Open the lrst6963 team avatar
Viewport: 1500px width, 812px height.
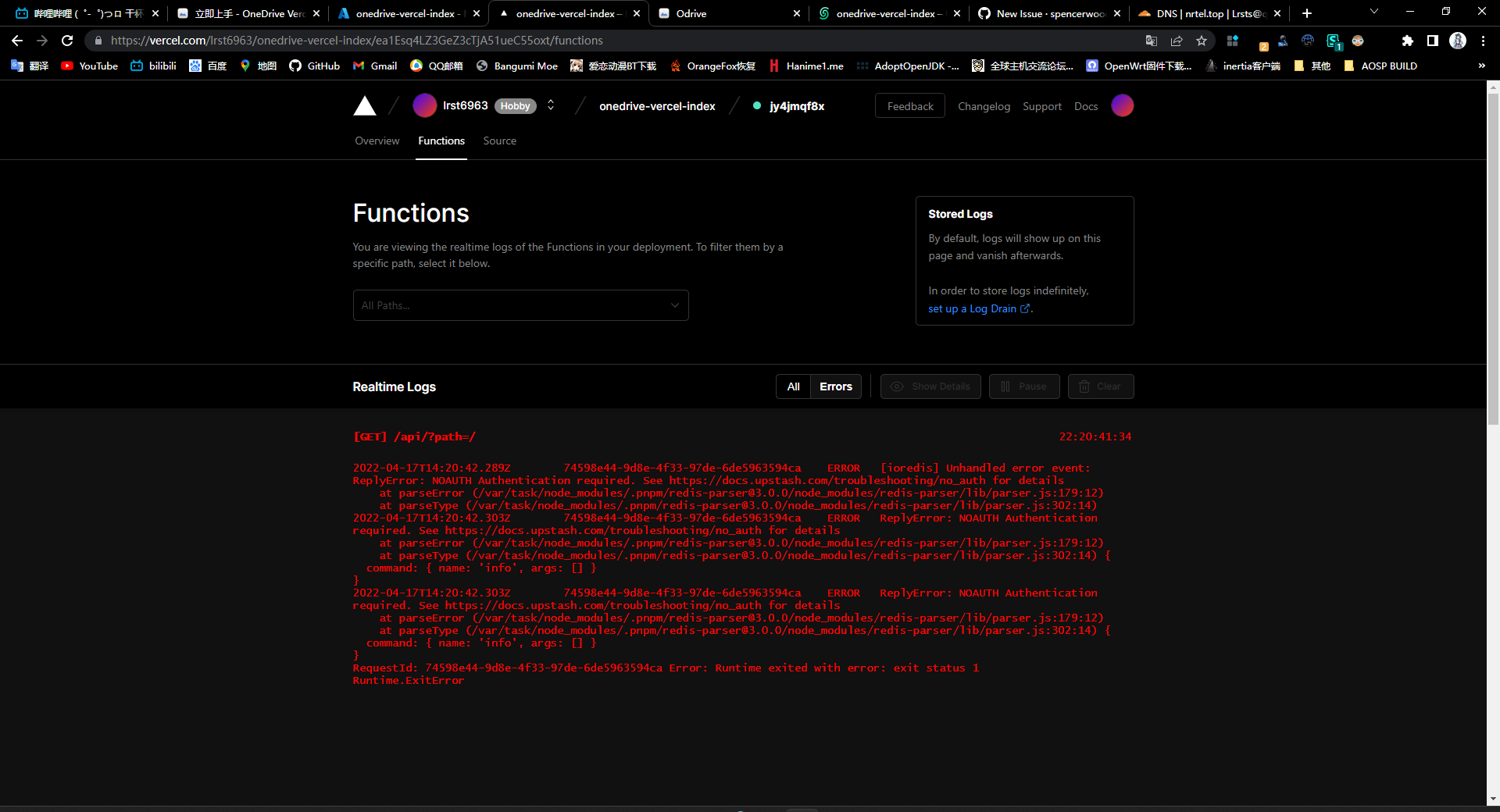coord(424,105)
